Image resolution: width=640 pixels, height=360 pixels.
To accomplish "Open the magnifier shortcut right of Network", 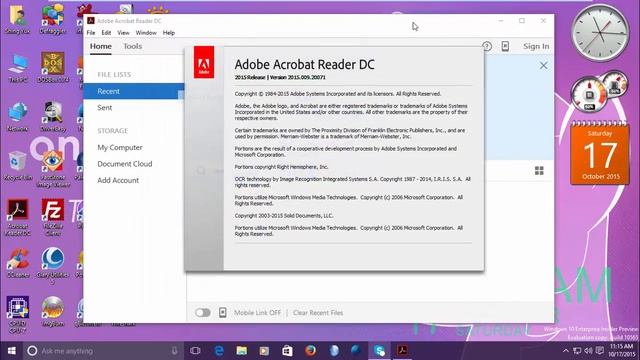I will click(53, 117).
